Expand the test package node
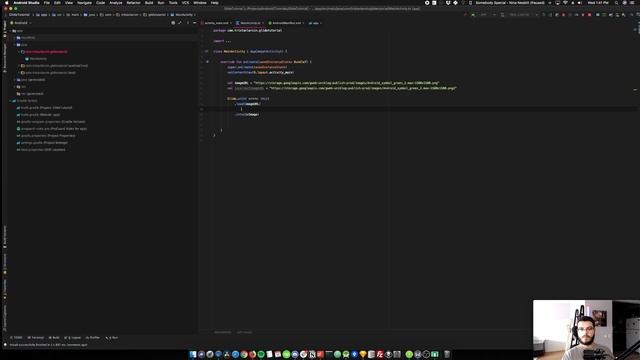640x360 pixels. coord(19,73)
